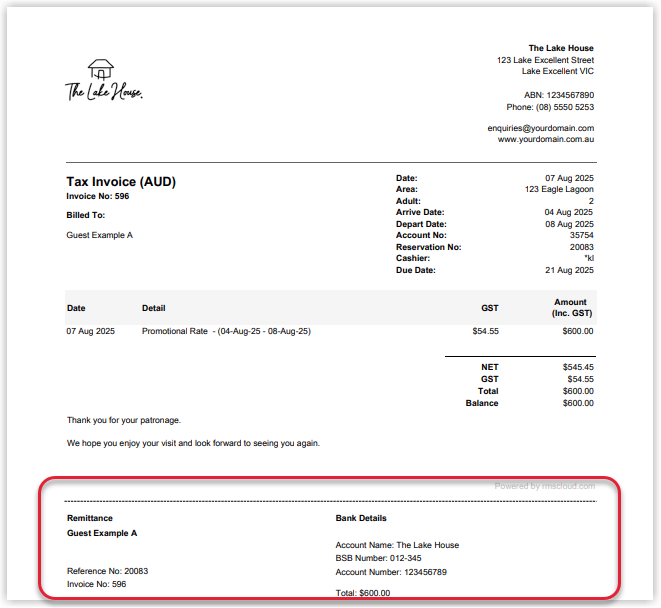Click 'Lake Excellent VIC' address line
Viewport: 661px width, 608px height.
pos(558,71)
